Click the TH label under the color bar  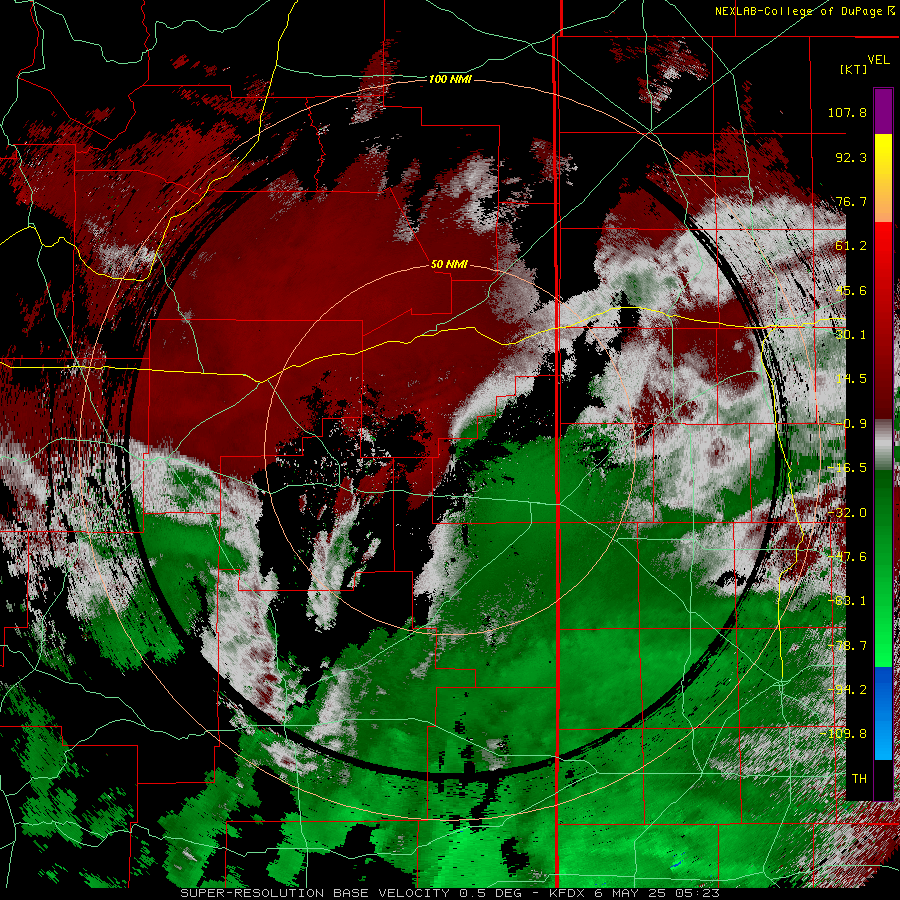pyautogui.click(x=859, y=779)
